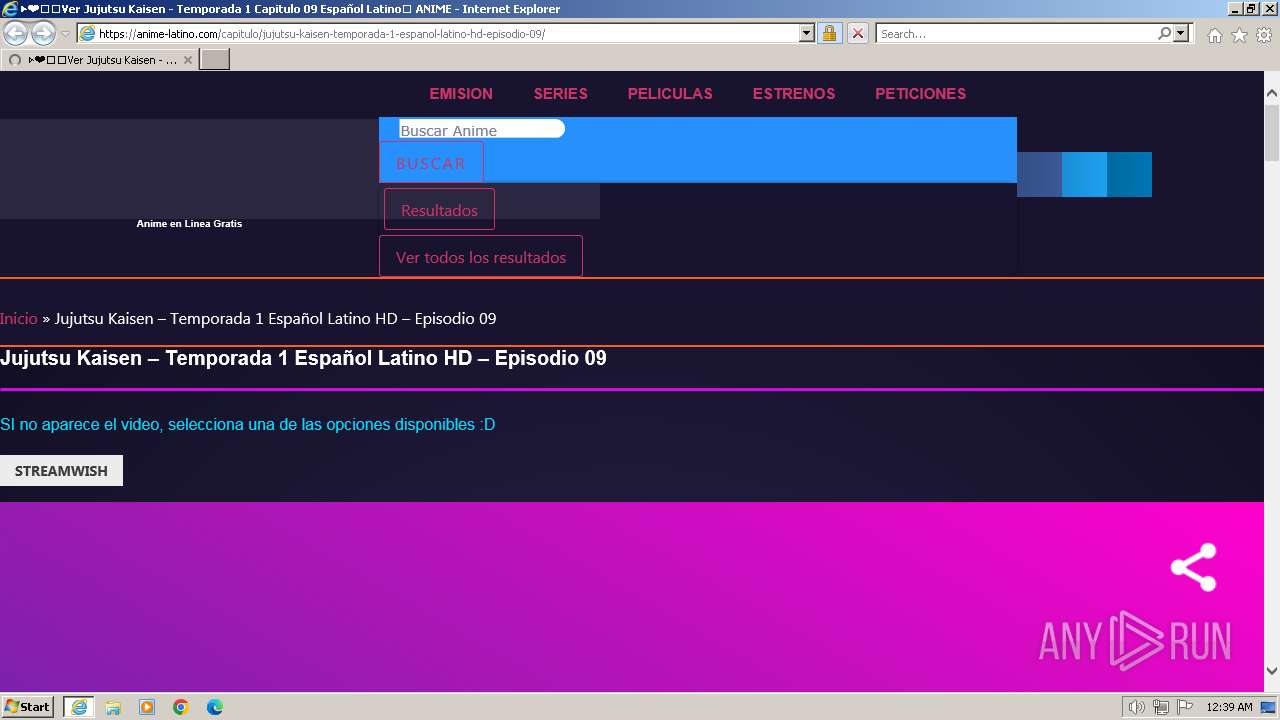Stop loading with the red X button

point(857,33)
